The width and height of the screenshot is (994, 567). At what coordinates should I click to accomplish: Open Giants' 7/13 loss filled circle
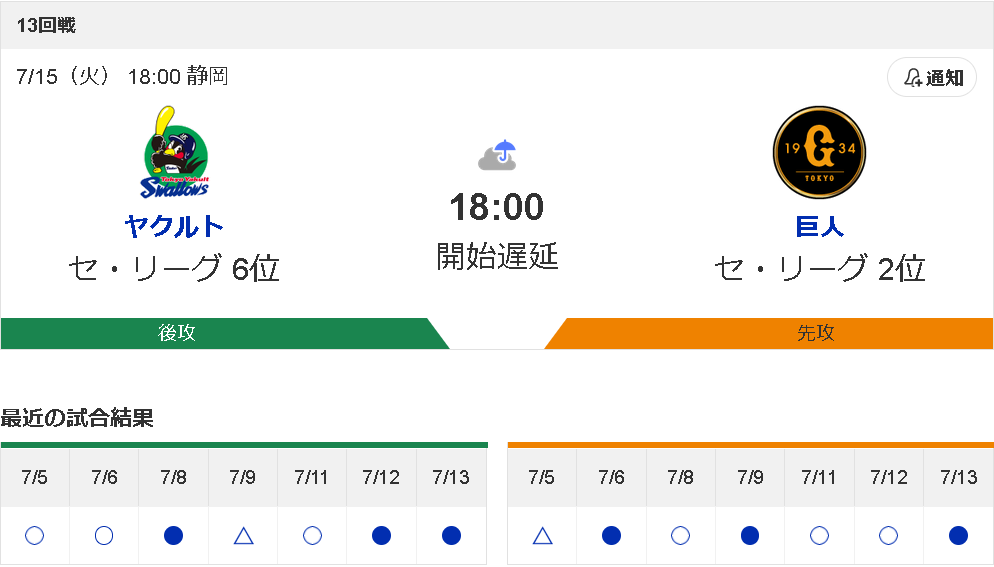click(958, 536)
